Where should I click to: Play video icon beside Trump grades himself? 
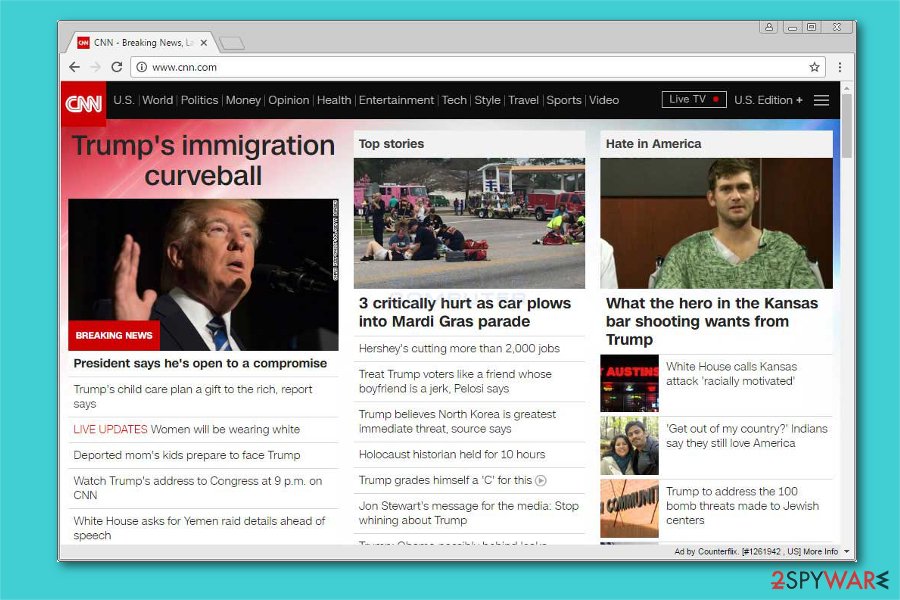click(541, 481)
